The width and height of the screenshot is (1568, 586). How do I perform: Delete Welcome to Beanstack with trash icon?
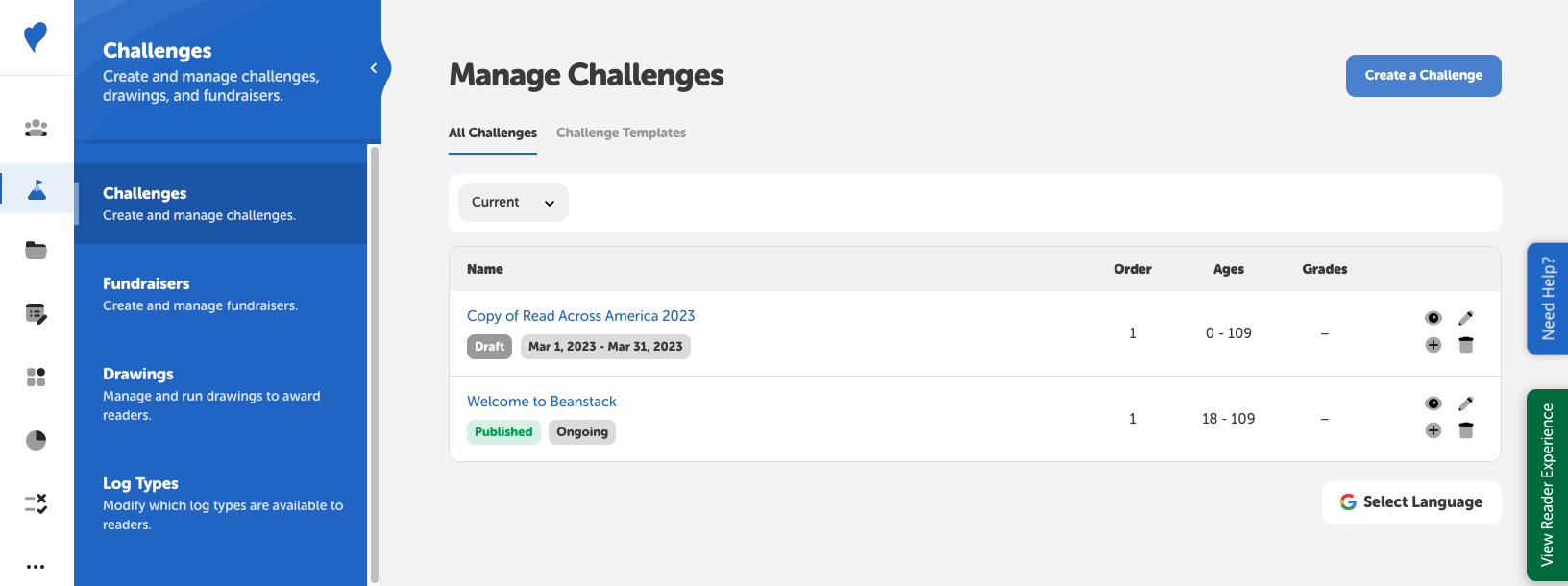[1466, 430]
